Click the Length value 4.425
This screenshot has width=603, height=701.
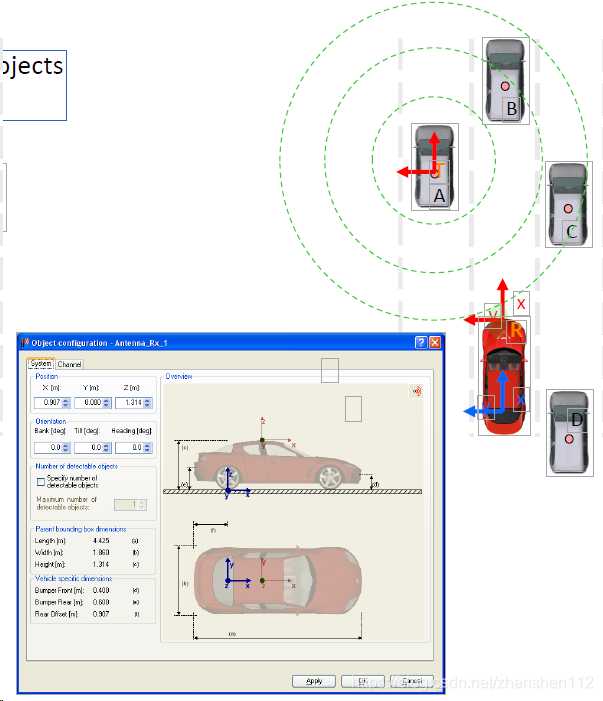coord(101,541)
